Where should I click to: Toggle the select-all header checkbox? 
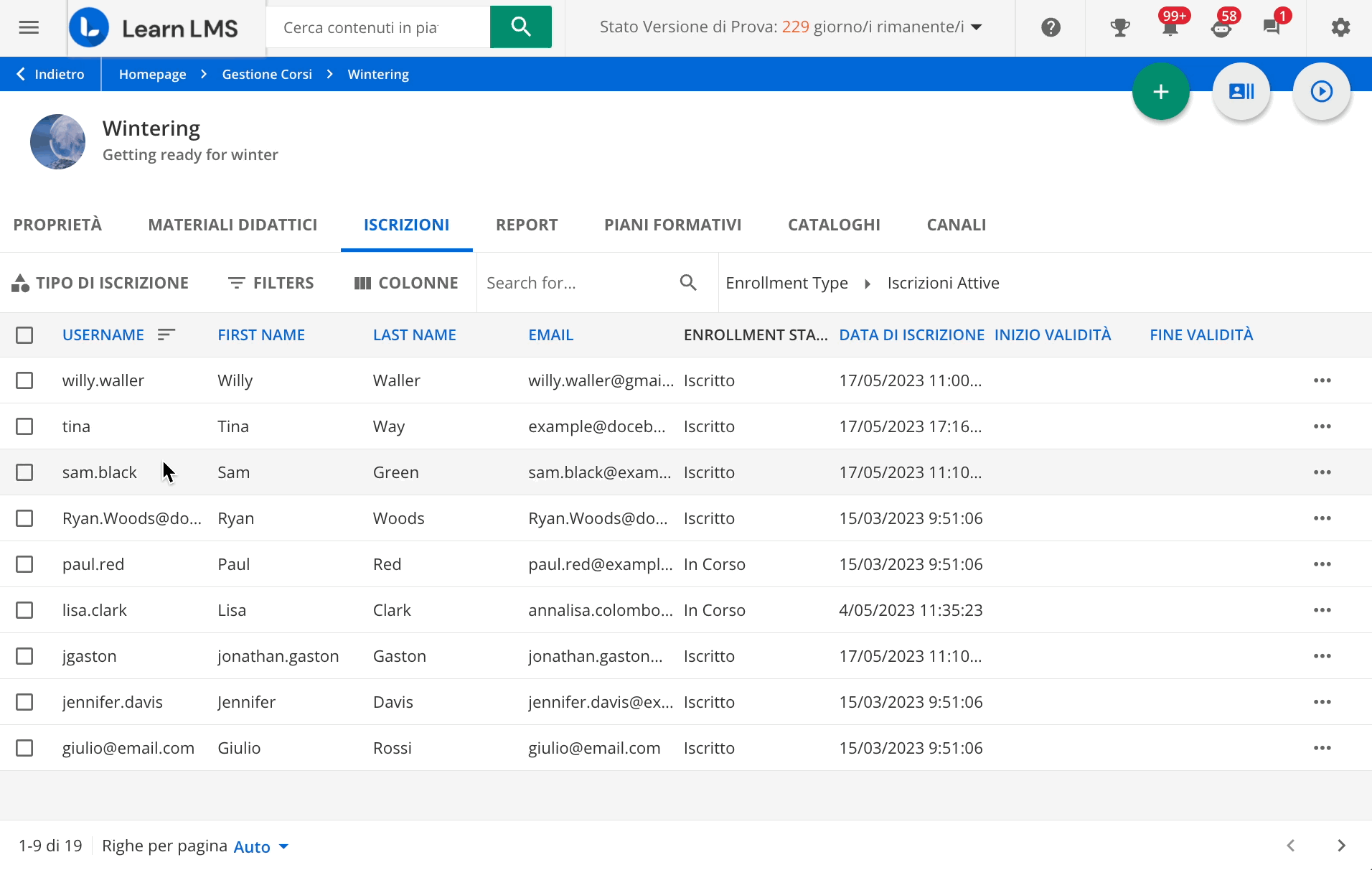(24, 335)
